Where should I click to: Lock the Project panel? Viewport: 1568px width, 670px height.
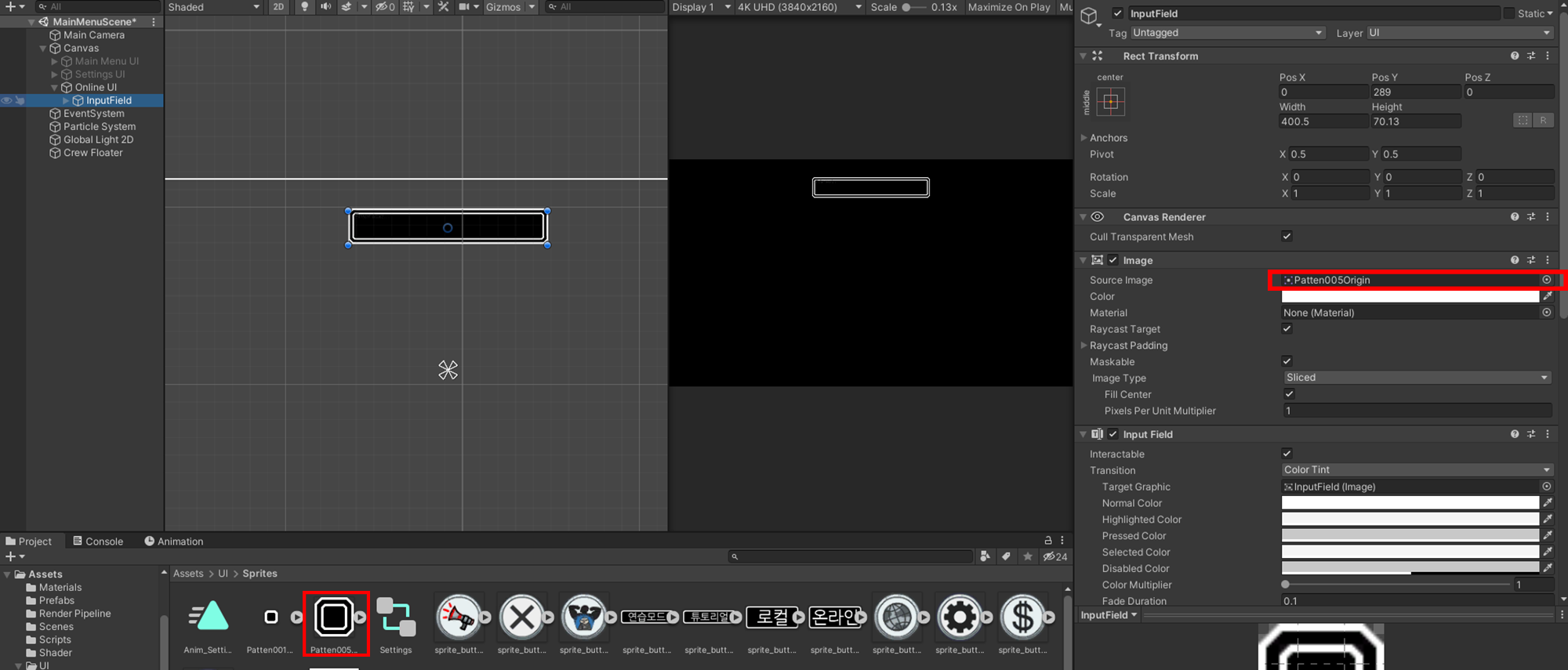click(1048, 540)
